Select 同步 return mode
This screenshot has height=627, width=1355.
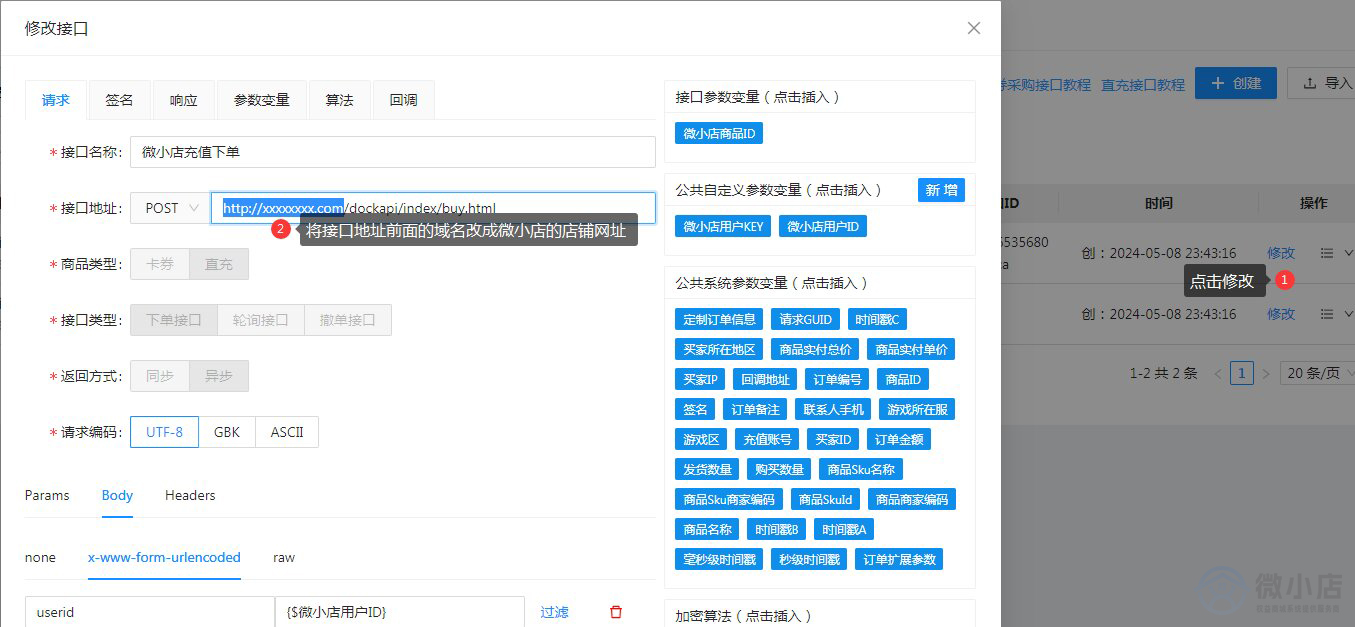click(160, 376)
